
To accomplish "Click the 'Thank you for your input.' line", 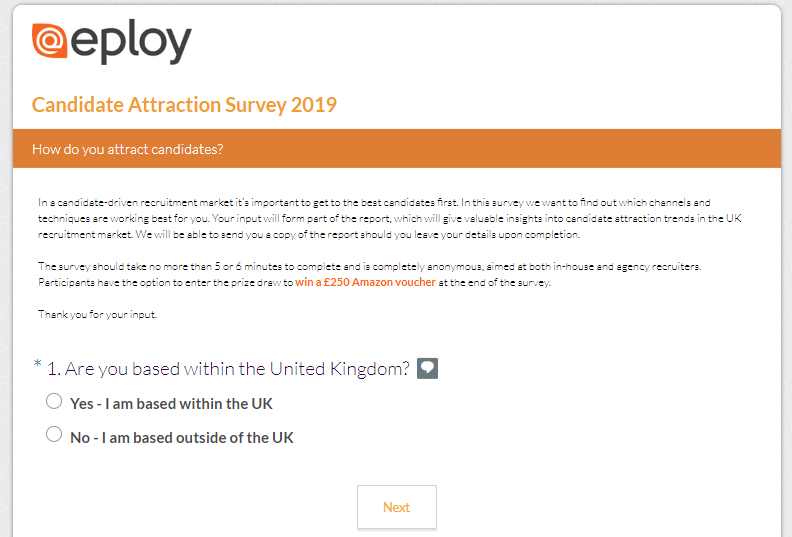I will [x=97, y=314].
